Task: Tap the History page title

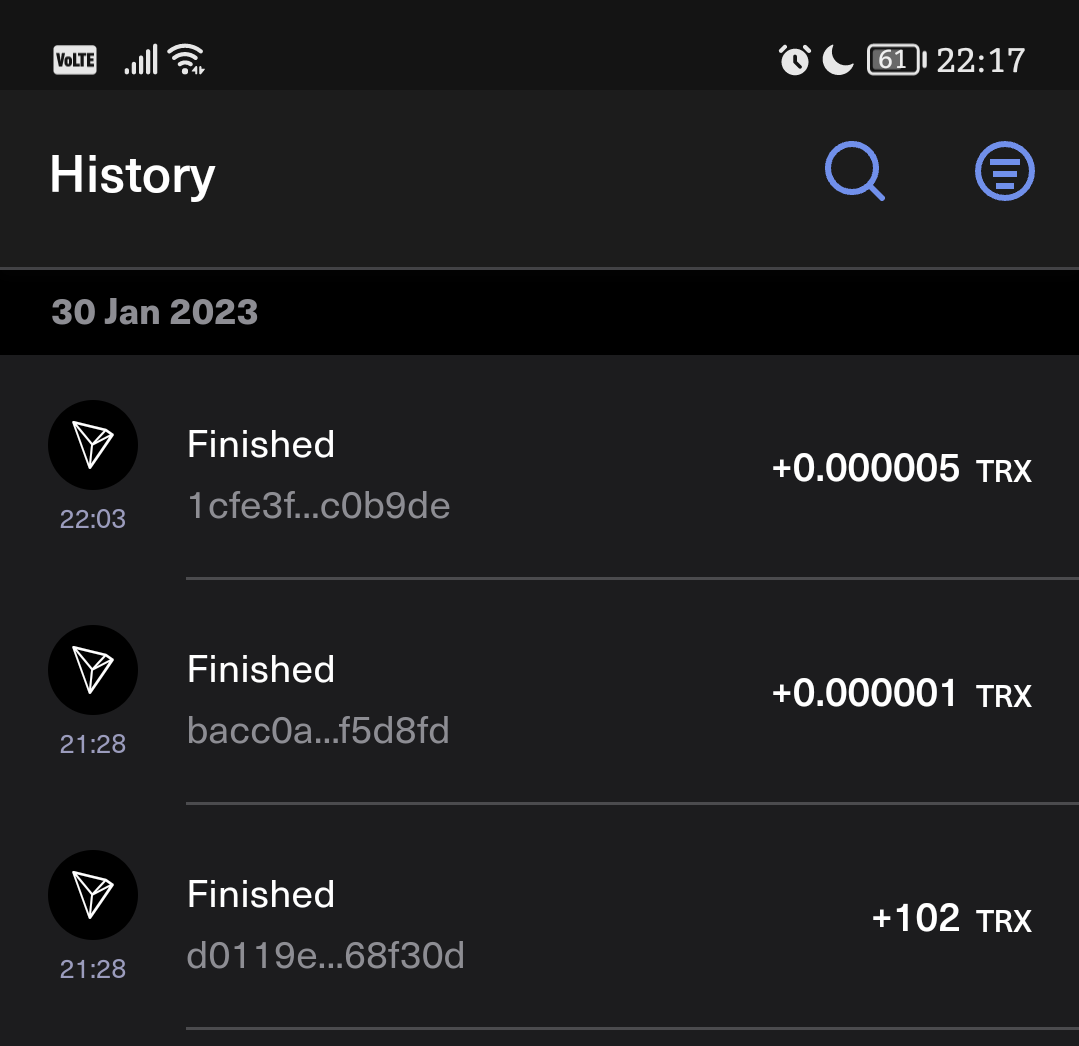Action: (x=132, y=175)
